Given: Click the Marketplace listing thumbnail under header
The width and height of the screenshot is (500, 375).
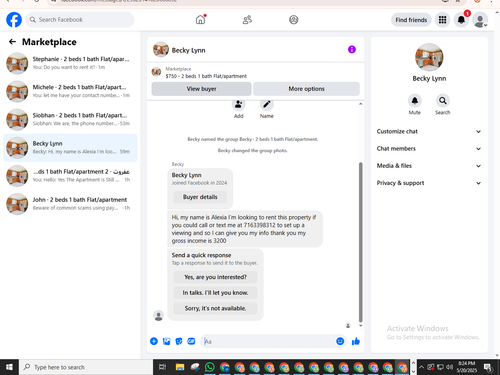Looking at the screenshot, I should (x=156, y=72).
